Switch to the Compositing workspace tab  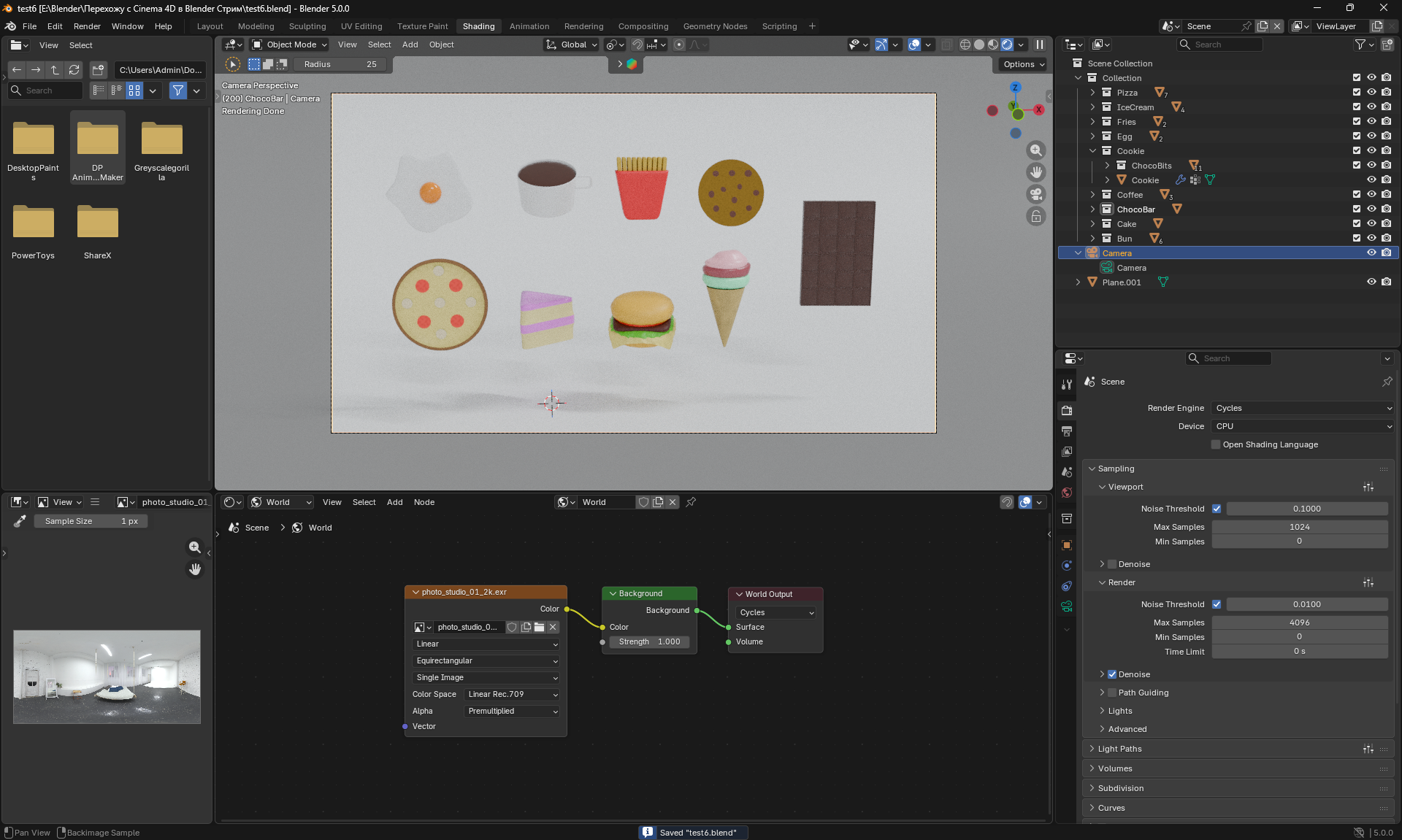pos(643,26)
